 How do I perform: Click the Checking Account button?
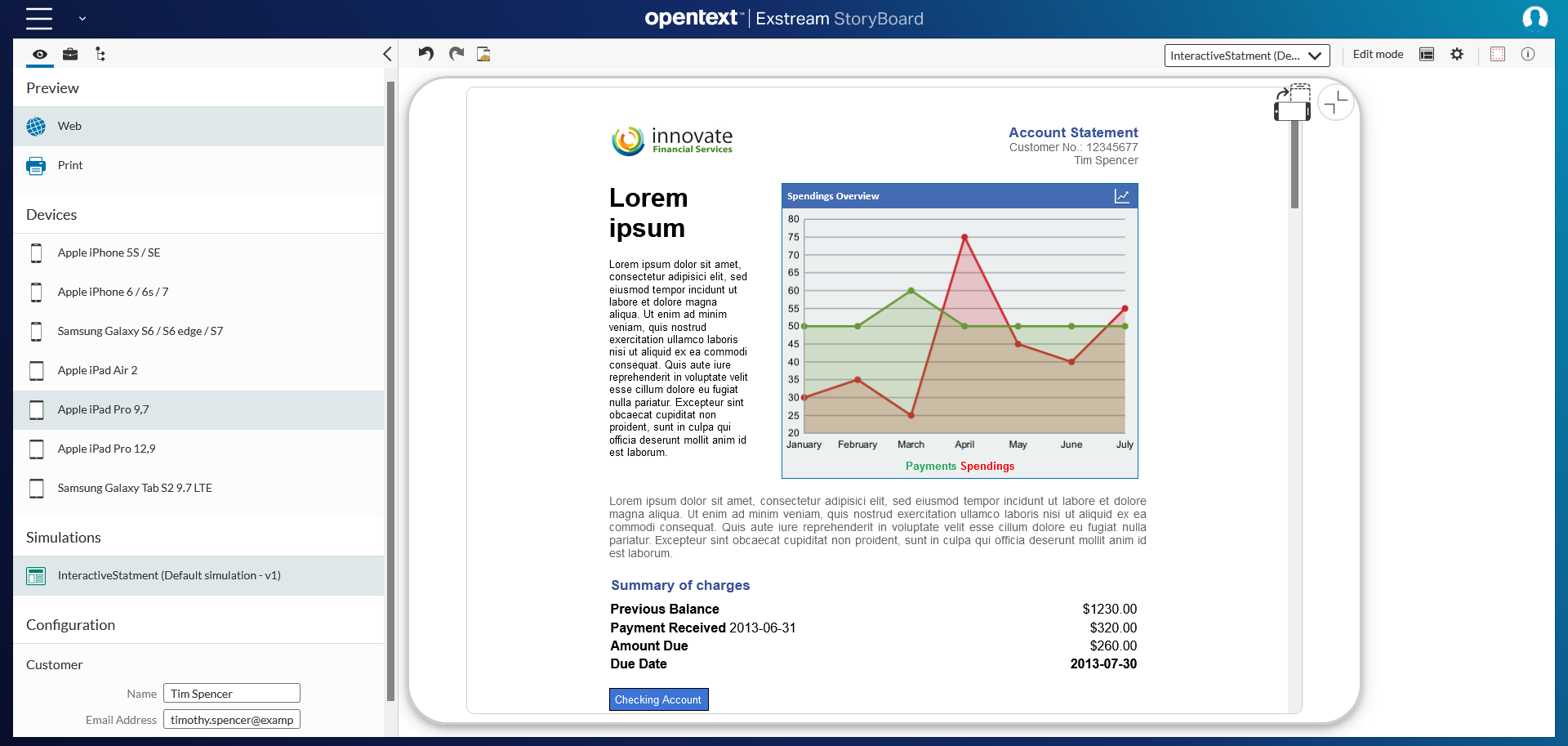(x=658, y=699)
